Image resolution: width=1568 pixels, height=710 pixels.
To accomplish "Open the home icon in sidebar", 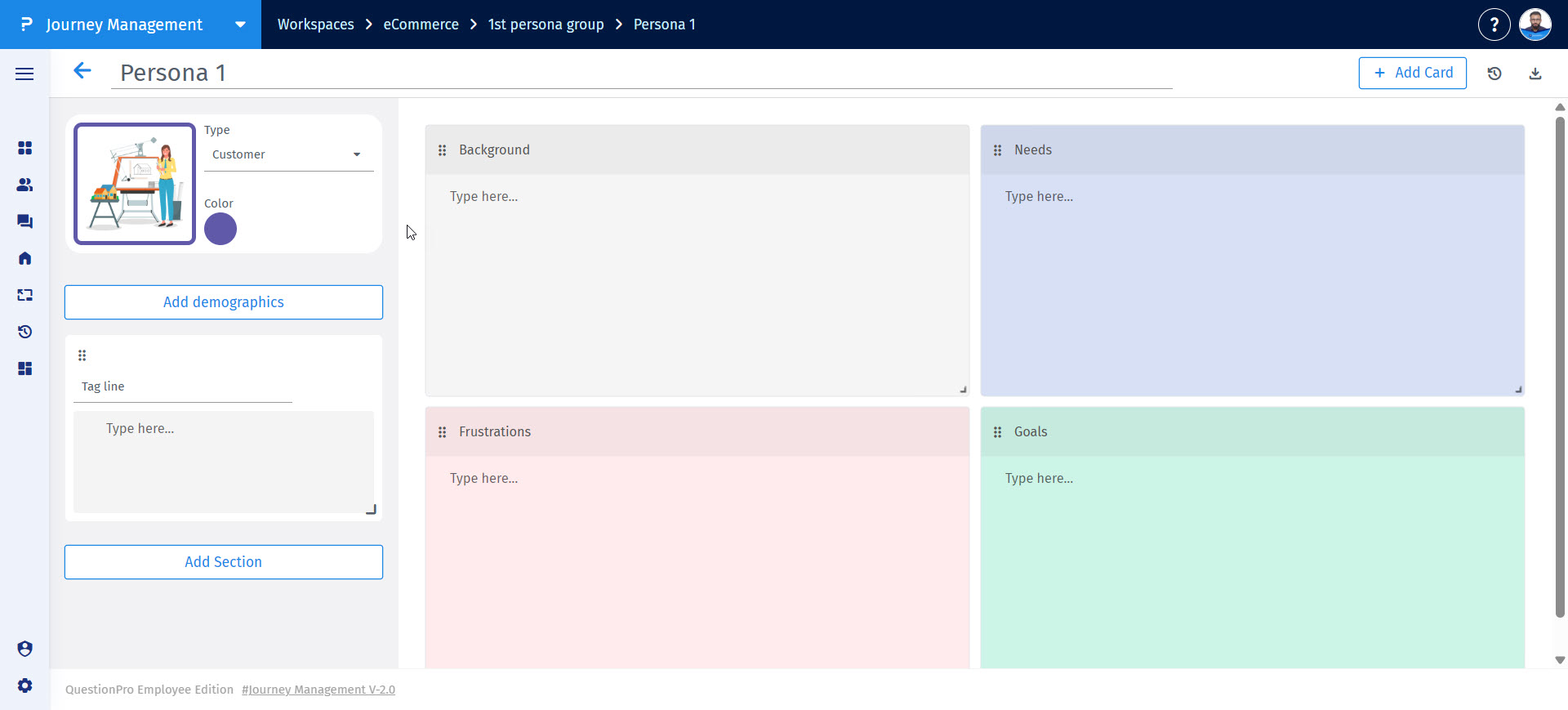I will 25,258.
